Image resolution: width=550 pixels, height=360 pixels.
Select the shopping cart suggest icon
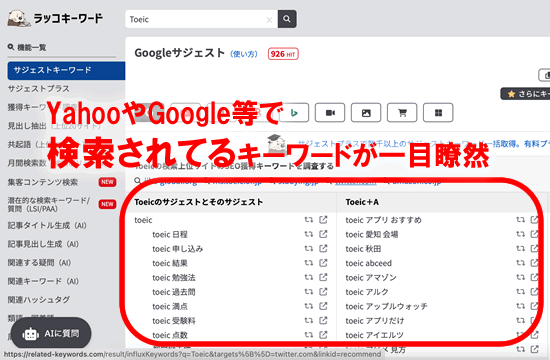pos(402,113)
